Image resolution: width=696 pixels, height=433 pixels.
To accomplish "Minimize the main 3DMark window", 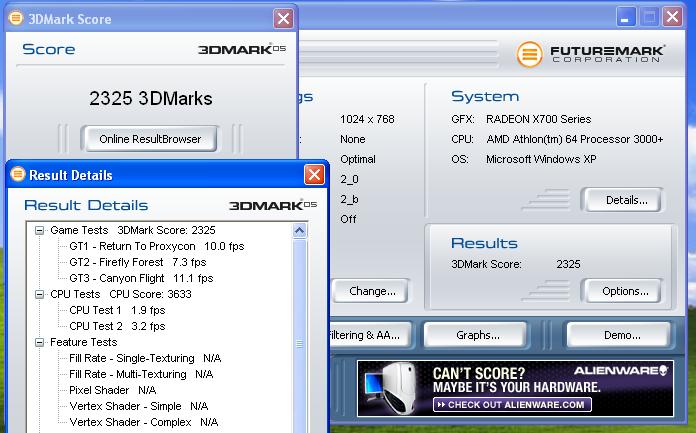I will pyautogui.click(x=625, y=17).
